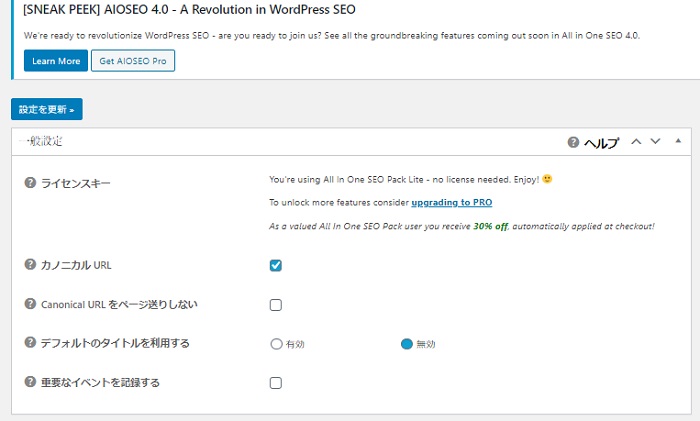
Task: Move 一般設定 panel down with chevron
Action: tap(655, 142)
